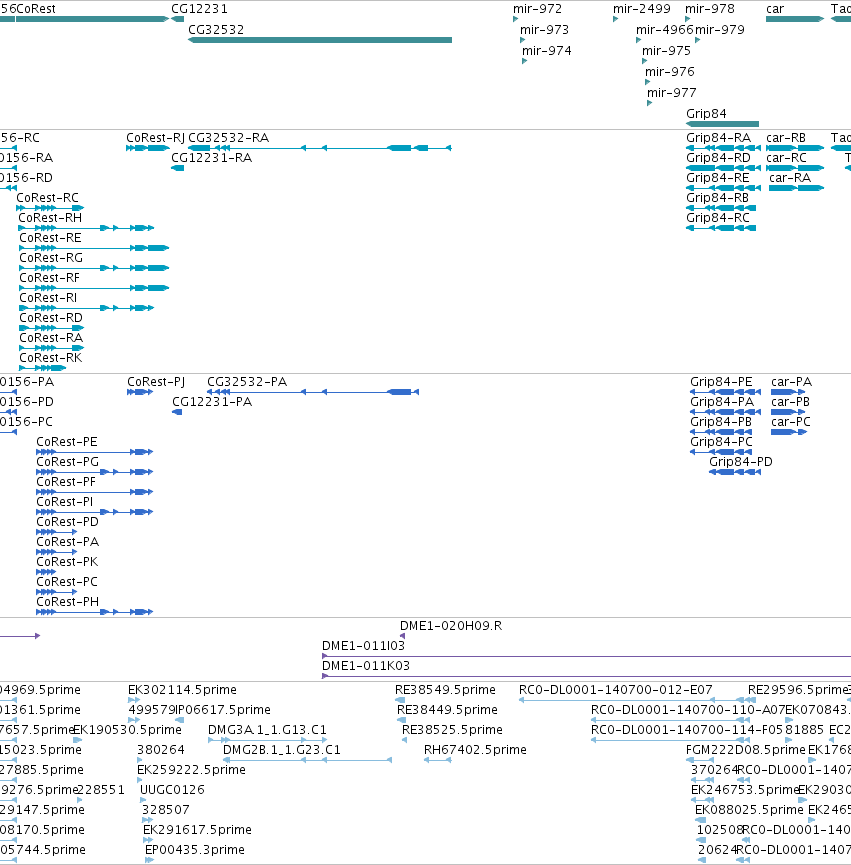Click the mir-2499 gene label
Image resolution: width=851 pixels, height=865 pixels.
[x=641, y=9]
